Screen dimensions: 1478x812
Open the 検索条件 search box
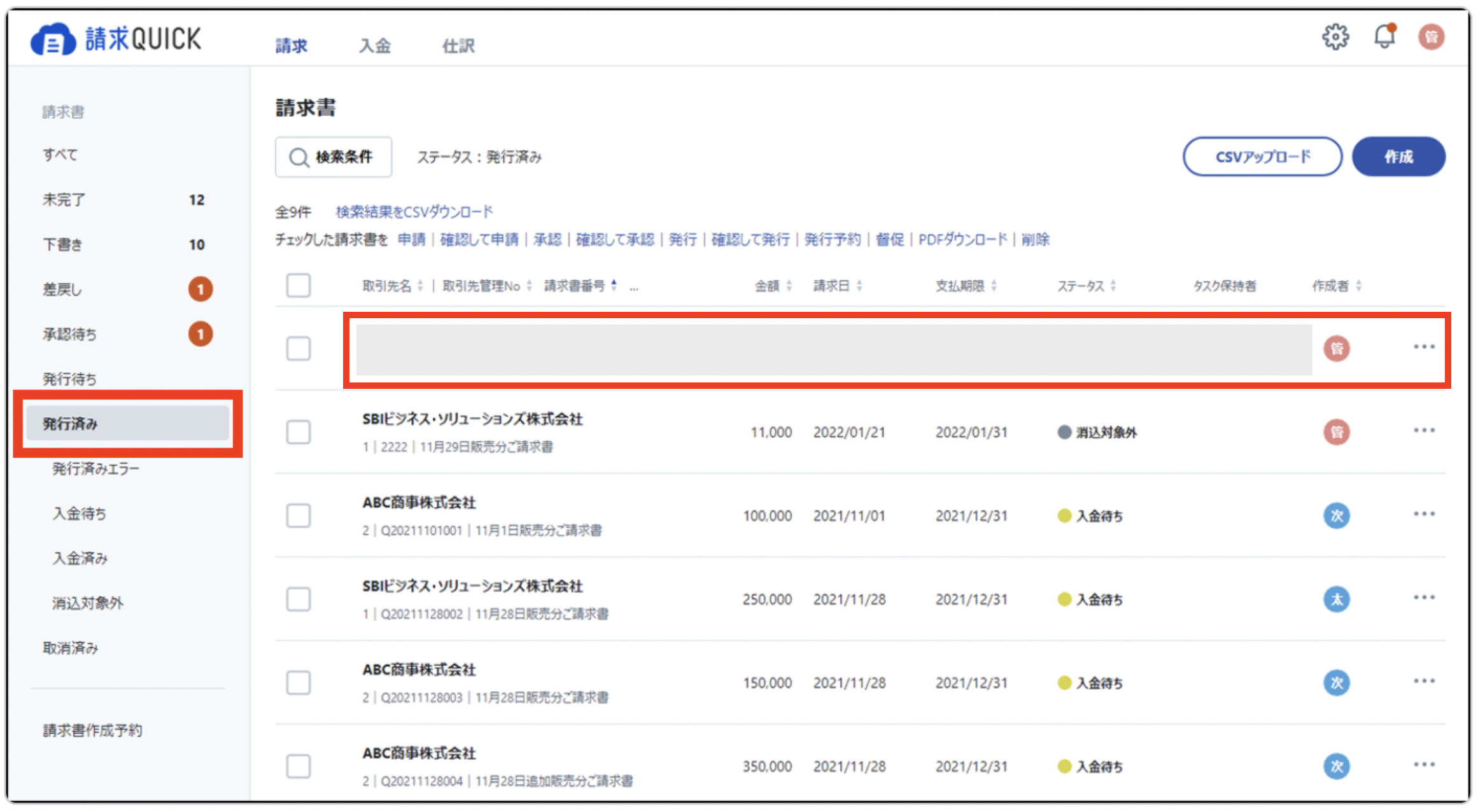334,157
